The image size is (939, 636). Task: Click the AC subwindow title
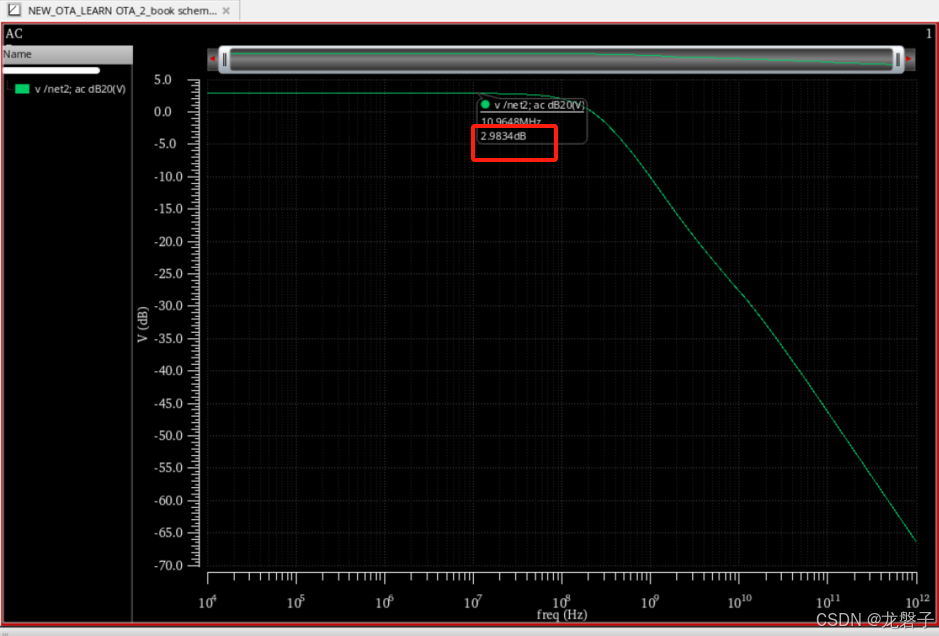click(x=14, y=34)
